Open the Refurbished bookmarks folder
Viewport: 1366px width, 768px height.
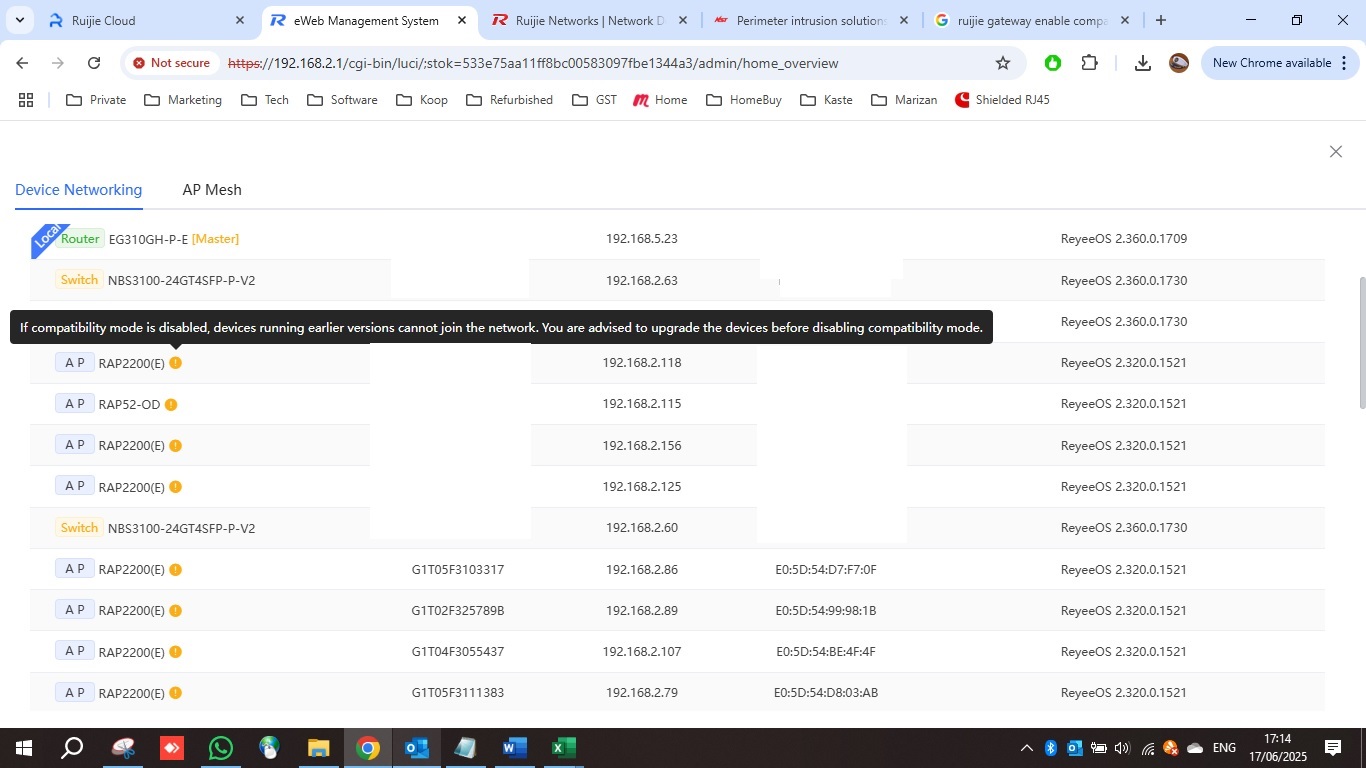coord(509,100)
